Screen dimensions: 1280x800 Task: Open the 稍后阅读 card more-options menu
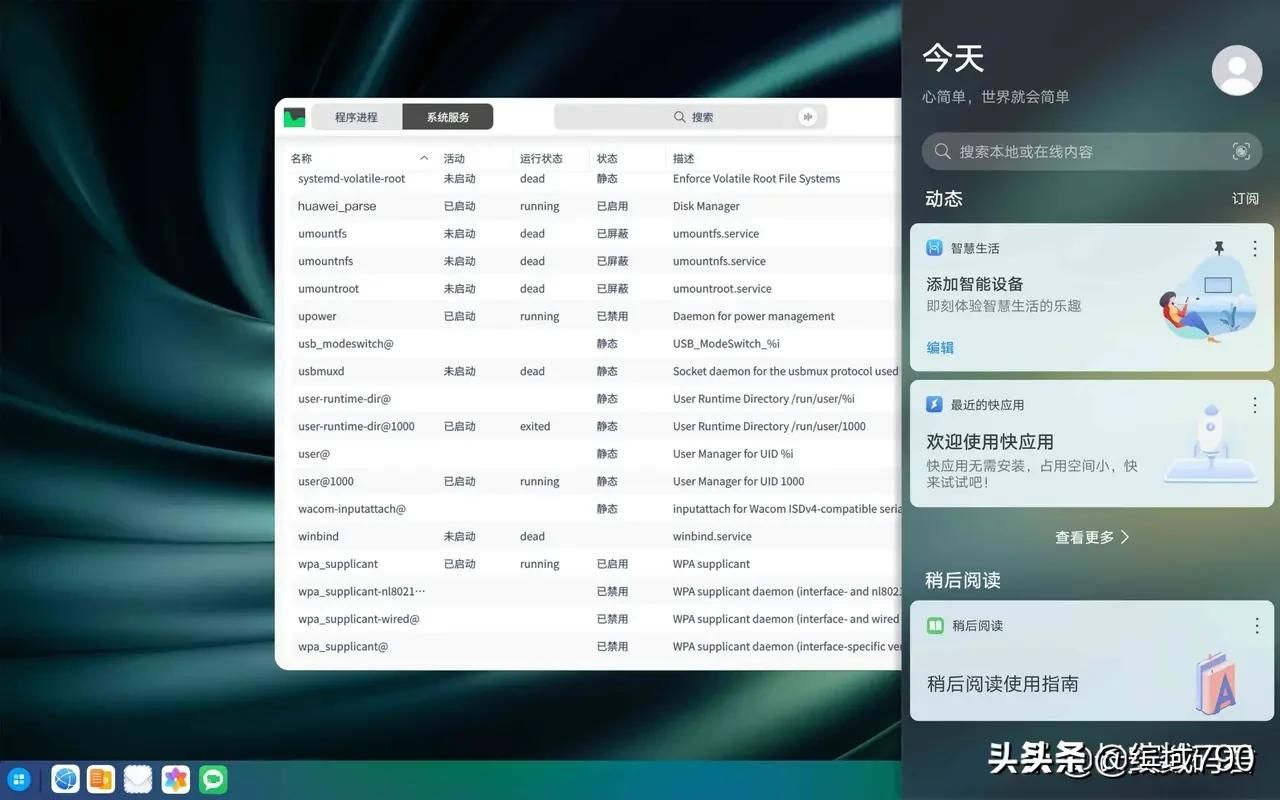pyautogui.click(x=1256, y=626)
